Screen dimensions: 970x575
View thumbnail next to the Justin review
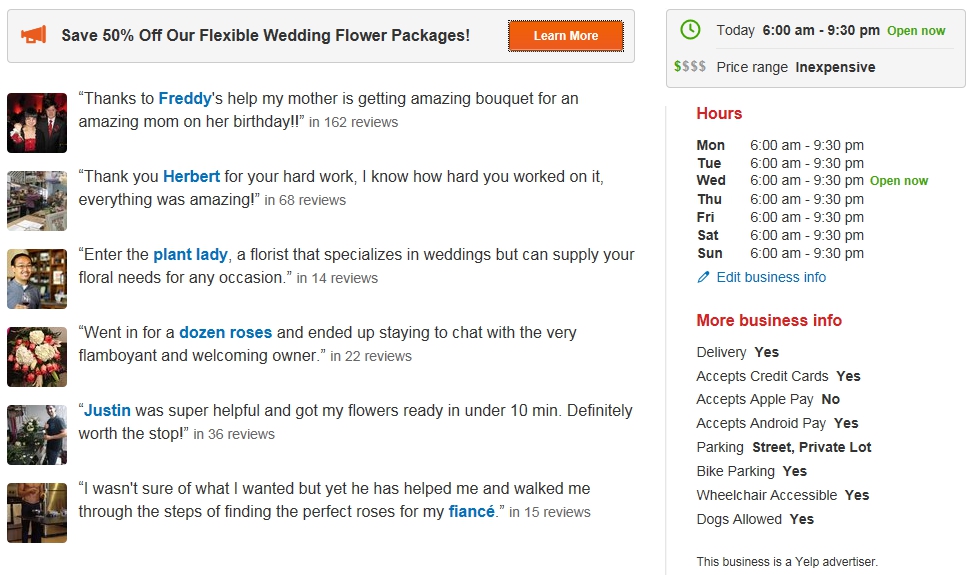37,435
